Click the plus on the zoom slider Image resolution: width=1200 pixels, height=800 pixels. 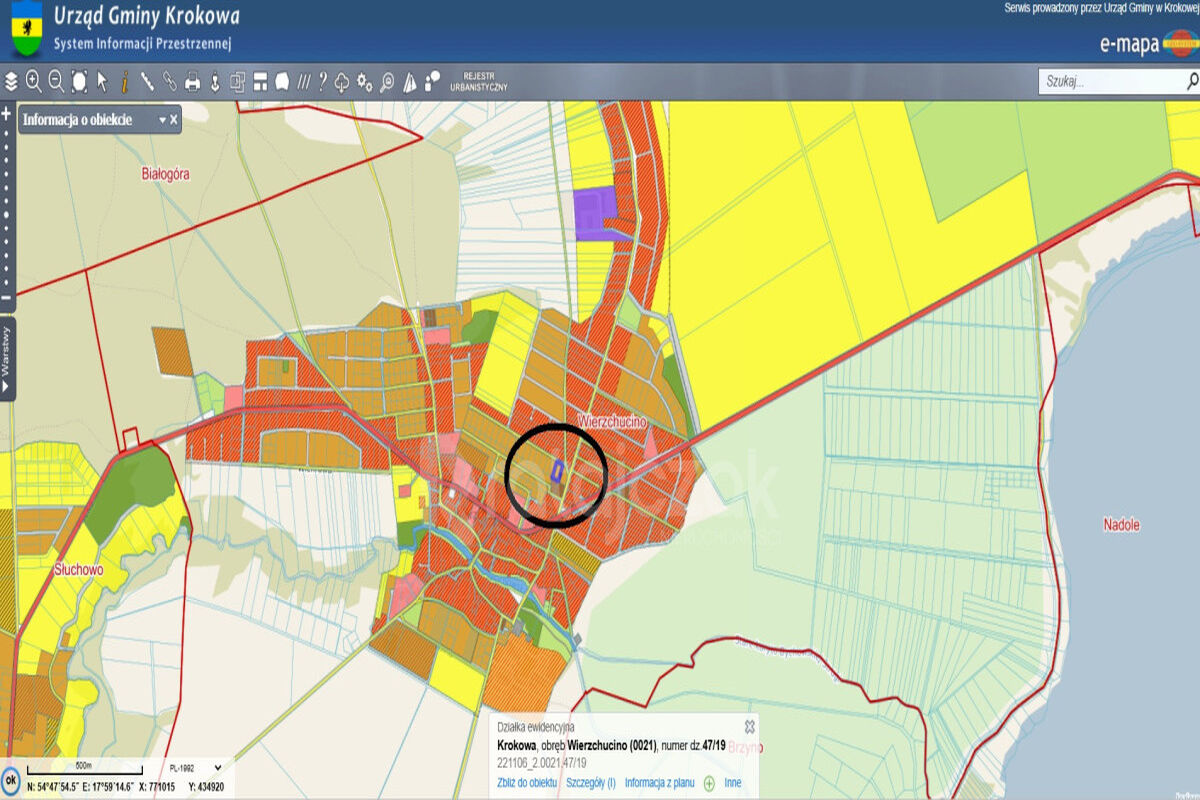point(6,114)
